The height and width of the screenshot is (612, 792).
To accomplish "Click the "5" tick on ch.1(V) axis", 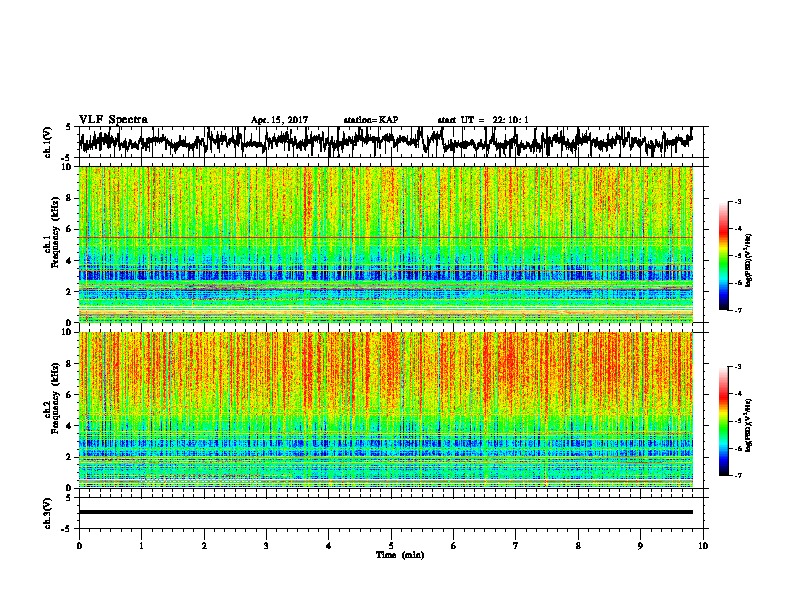I will pos(69,127).
